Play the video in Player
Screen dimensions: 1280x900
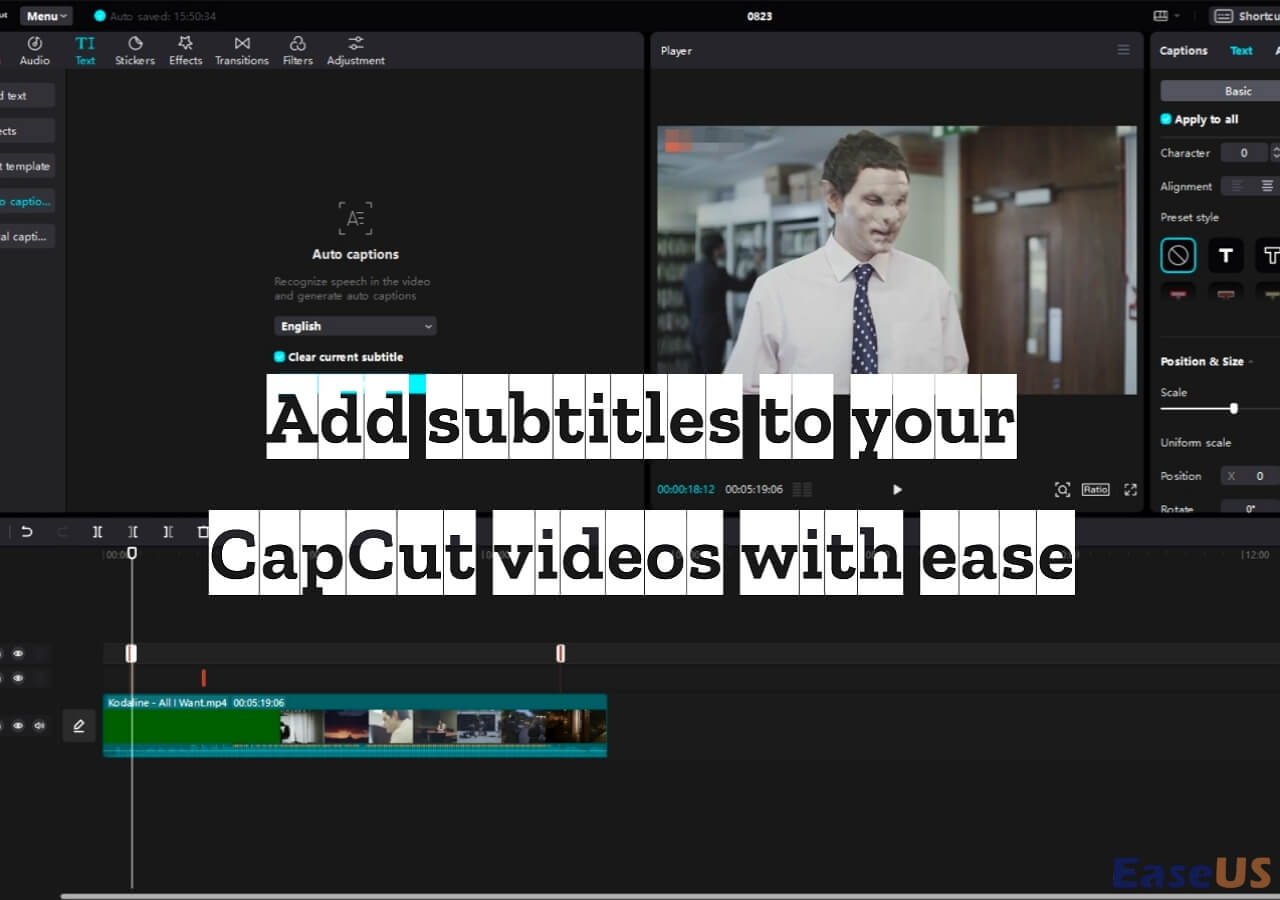click(897, 489)
